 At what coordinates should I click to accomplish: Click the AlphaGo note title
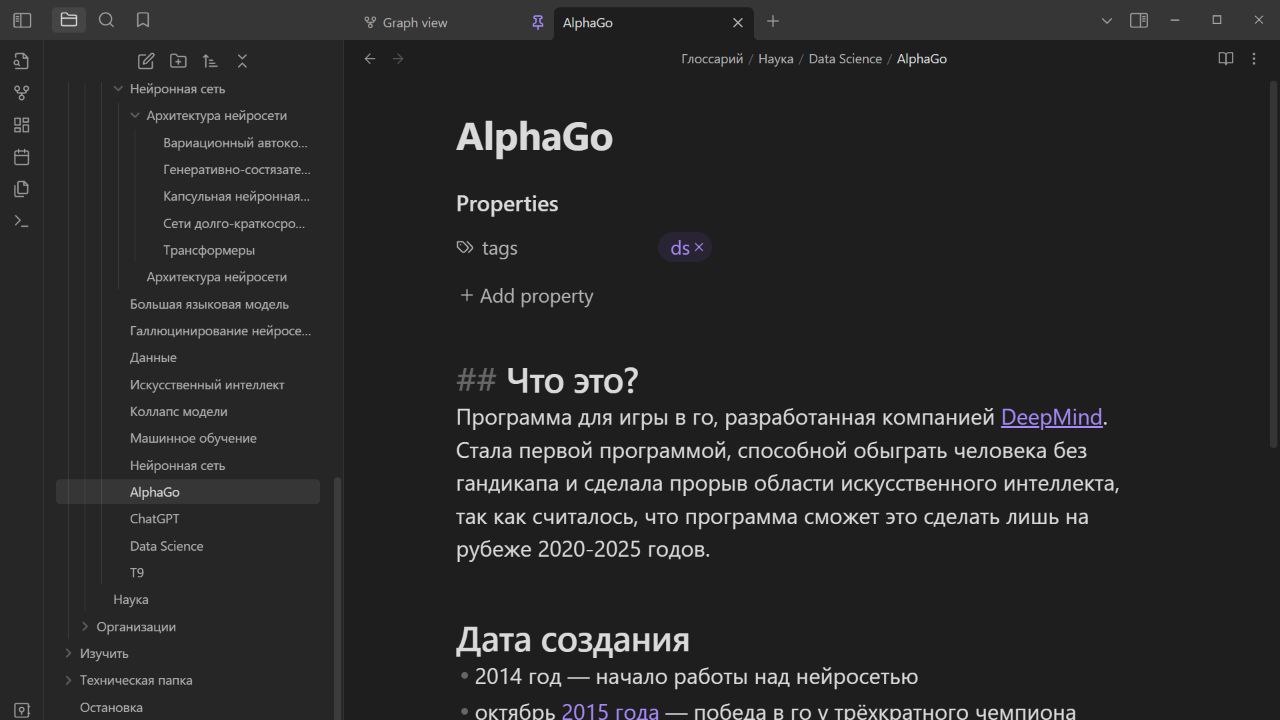[534, 137]
